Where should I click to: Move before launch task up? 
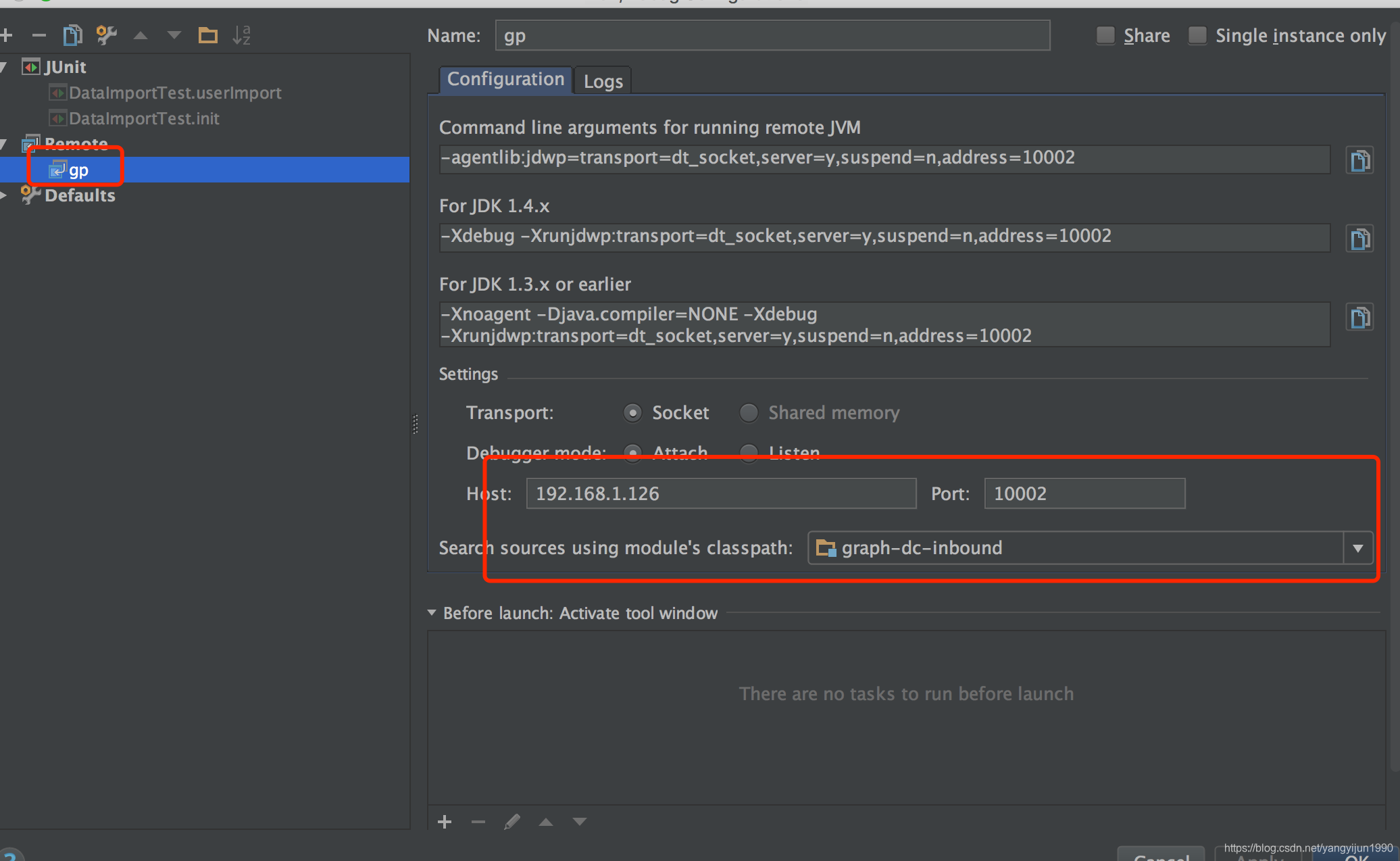pos(546,822)
